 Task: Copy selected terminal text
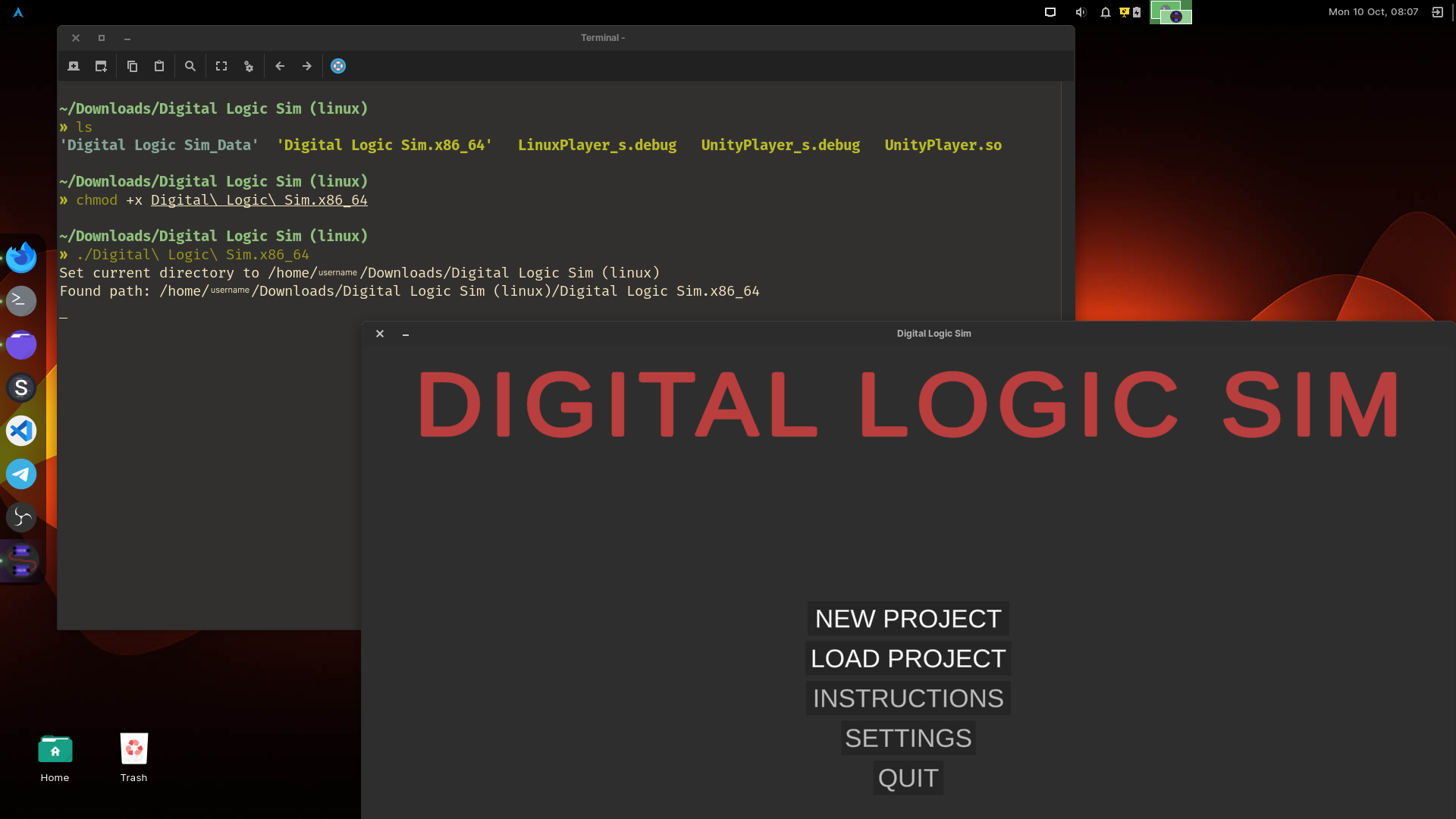click(x=132, y=66)
